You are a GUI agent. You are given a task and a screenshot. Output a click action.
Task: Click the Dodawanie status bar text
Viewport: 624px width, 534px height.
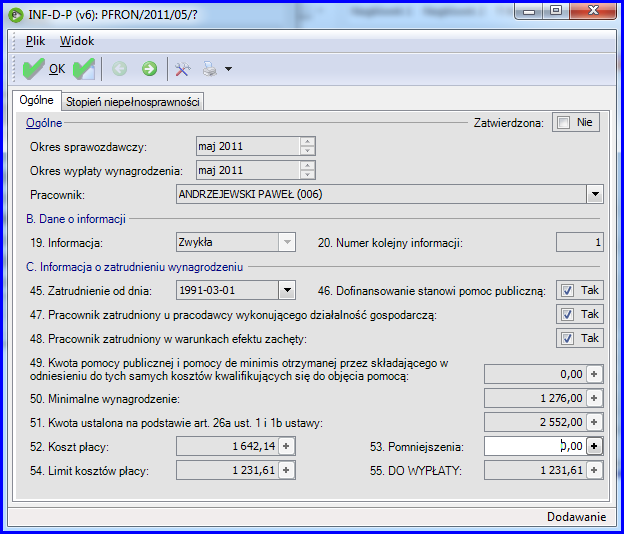(576, 517)
